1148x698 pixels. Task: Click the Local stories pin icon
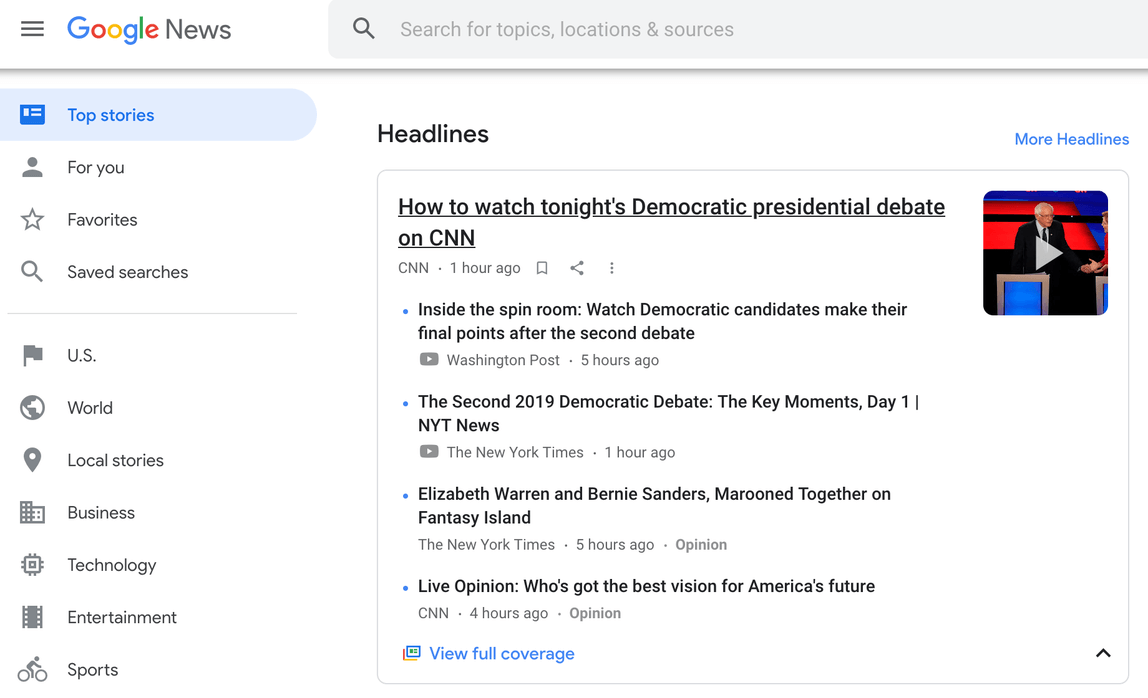coord(32,460)
